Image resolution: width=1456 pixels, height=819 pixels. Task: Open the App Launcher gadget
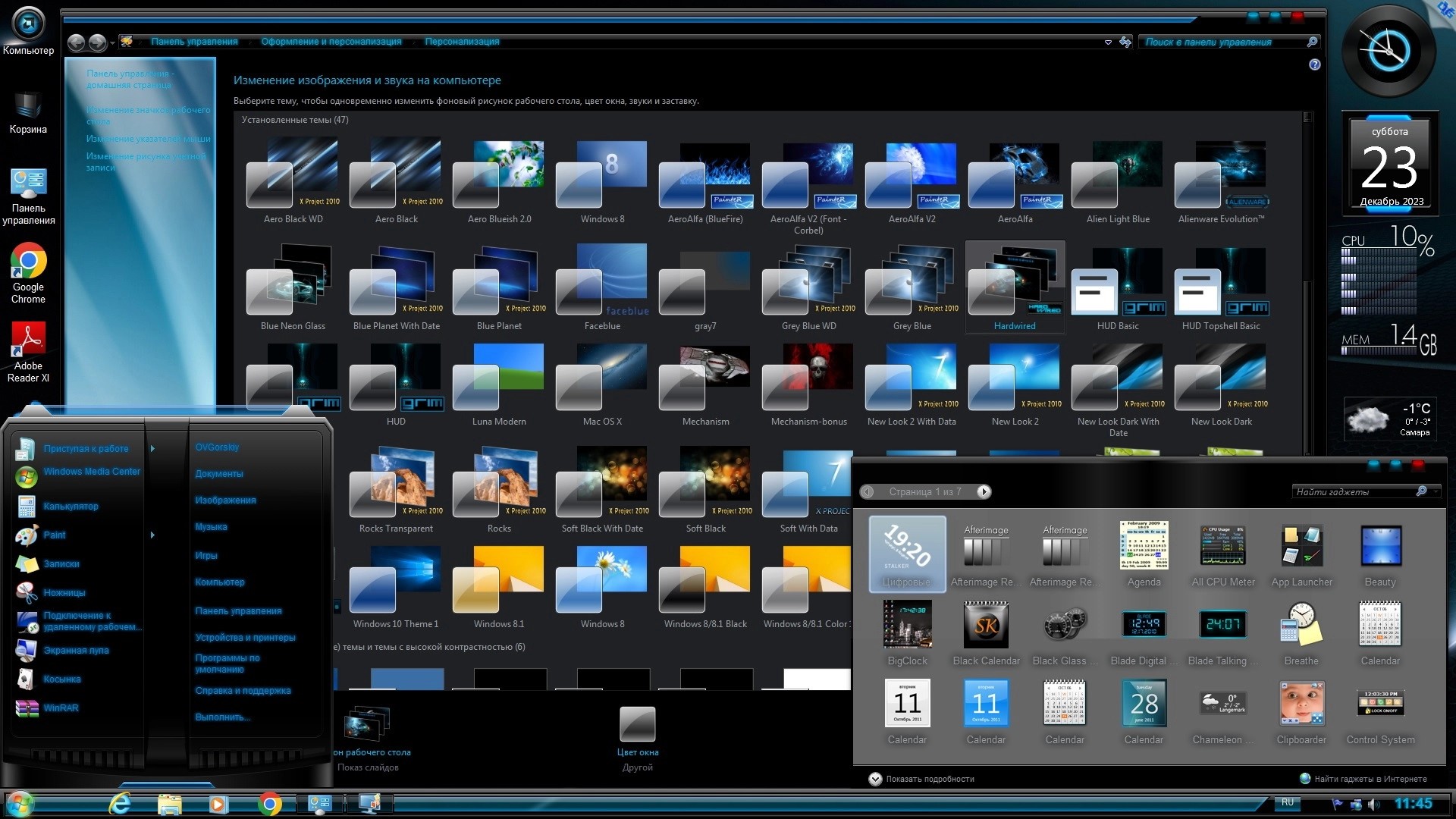1301,547
